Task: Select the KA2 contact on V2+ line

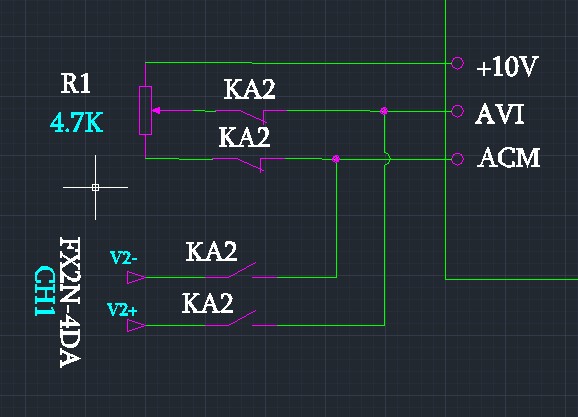Action: coord(241,319)
